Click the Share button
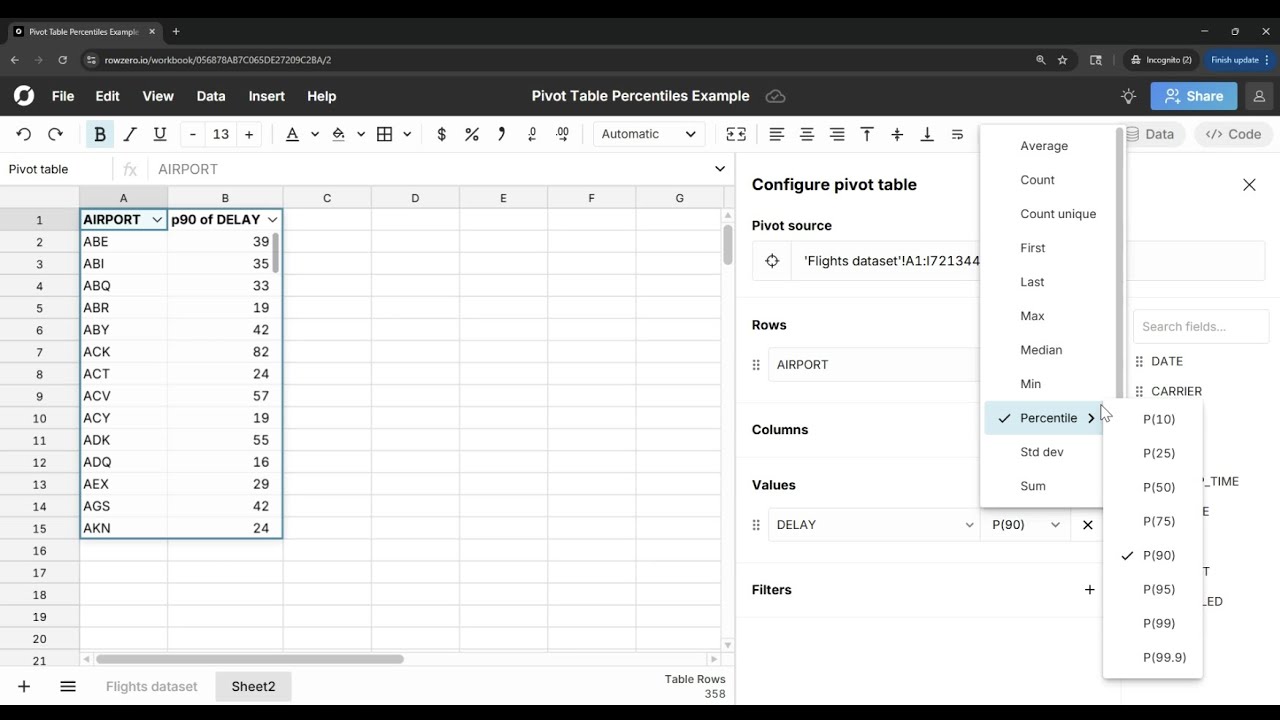1280x720 pixels. pos(1194,96)
